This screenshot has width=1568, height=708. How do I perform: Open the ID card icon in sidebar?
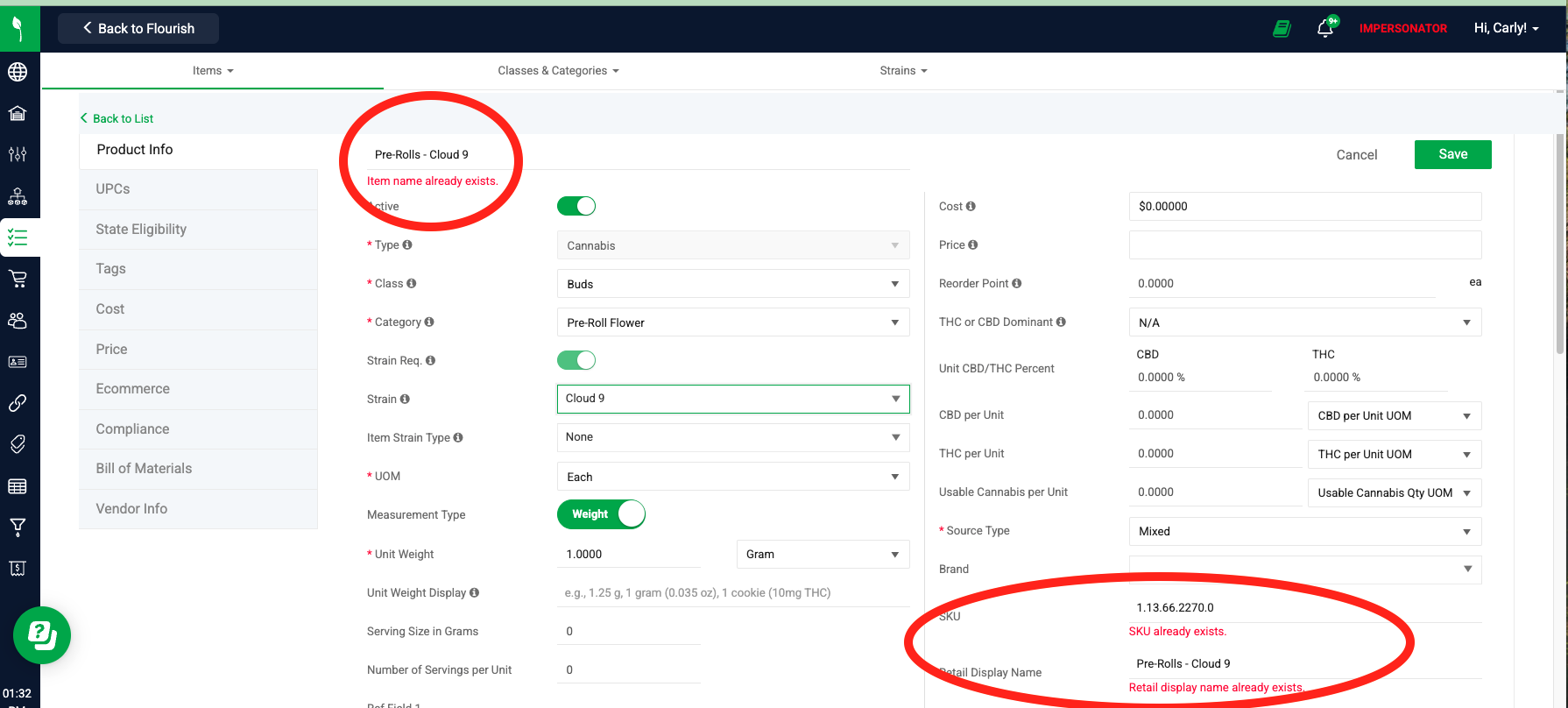(x=18, y=361)
